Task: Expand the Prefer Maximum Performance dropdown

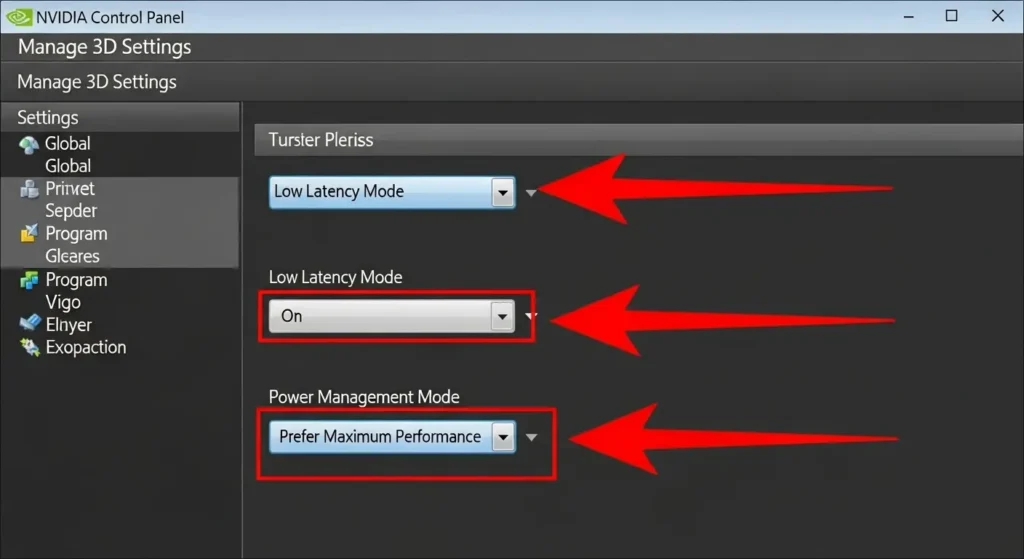Action: [502, 437]
